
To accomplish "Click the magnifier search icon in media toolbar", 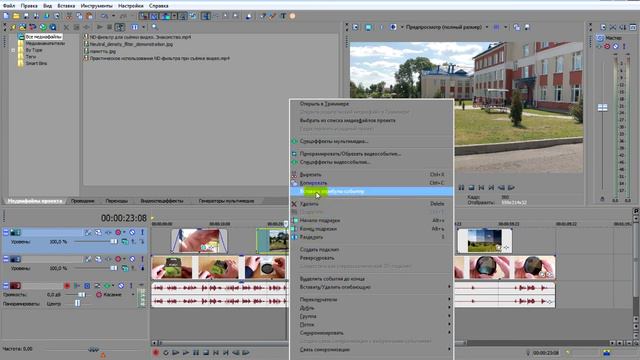I will tap(155, 27).
